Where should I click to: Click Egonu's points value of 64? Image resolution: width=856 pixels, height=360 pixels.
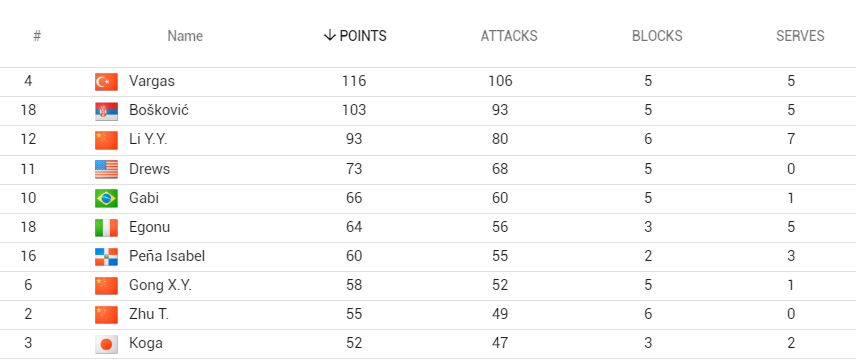(x=354, y=227)
